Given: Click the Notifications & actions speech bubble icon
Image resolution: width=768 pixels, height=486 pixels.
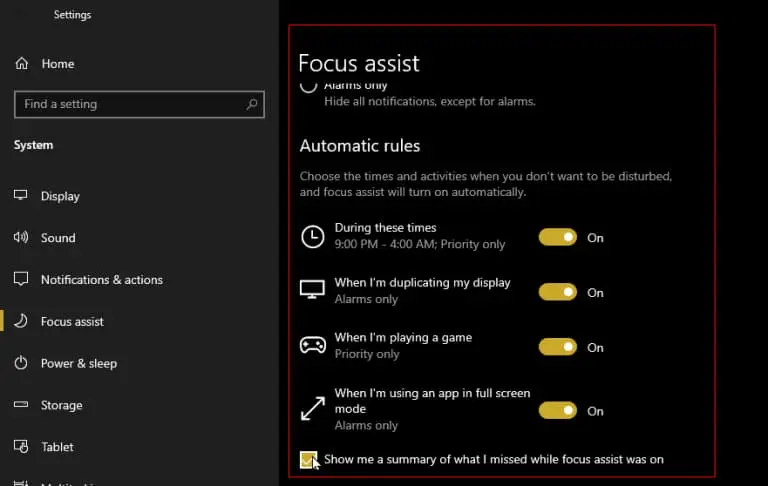Looking at the screenshot, I should point(21,279).
